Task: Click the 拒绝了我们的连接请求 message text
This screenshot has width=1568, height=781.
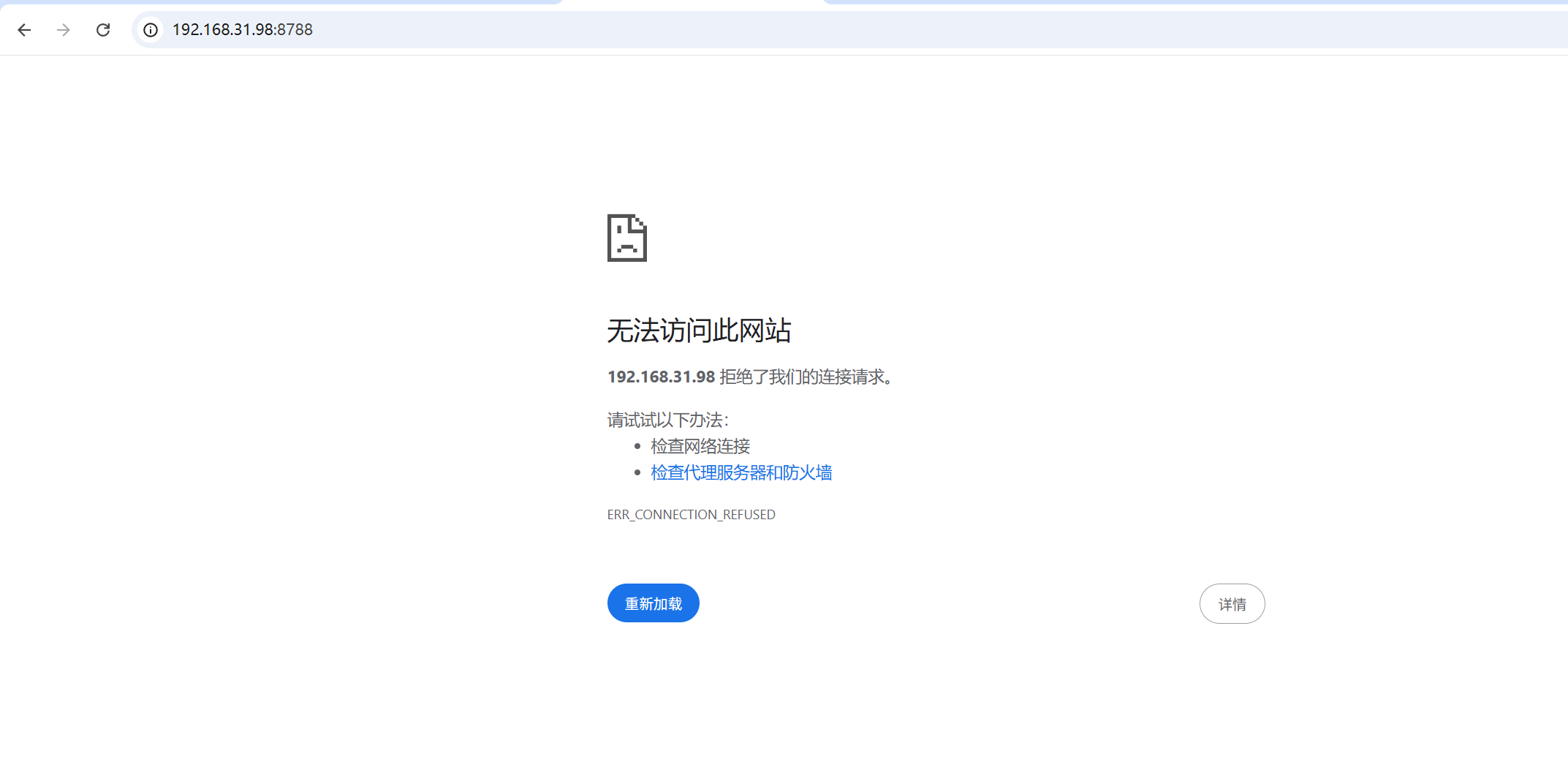Action: click(x=806, y=377)
